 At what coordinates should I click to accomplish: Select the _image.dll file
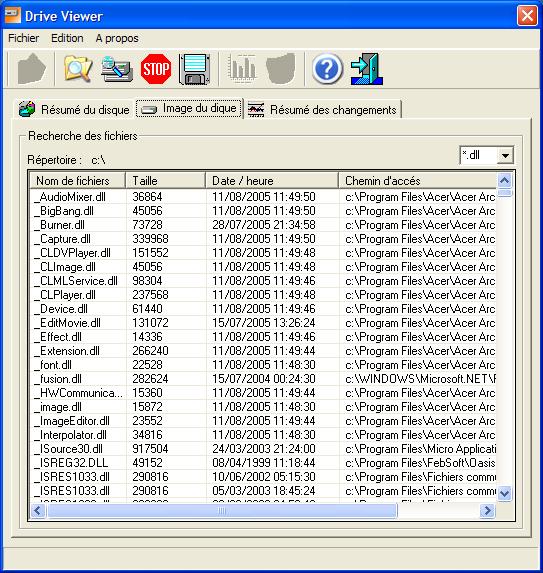tap(58, 407)
